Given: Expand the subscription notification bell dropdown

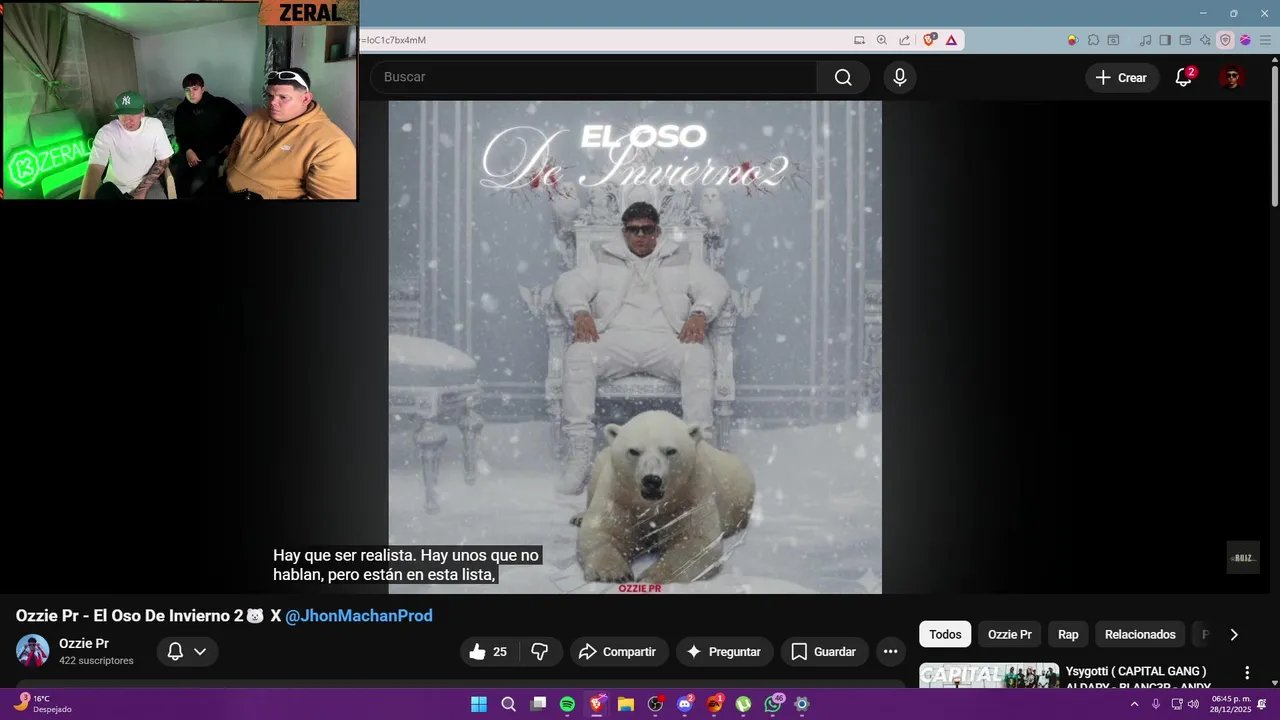Looking at the screenshot, I should click(187, 652).
